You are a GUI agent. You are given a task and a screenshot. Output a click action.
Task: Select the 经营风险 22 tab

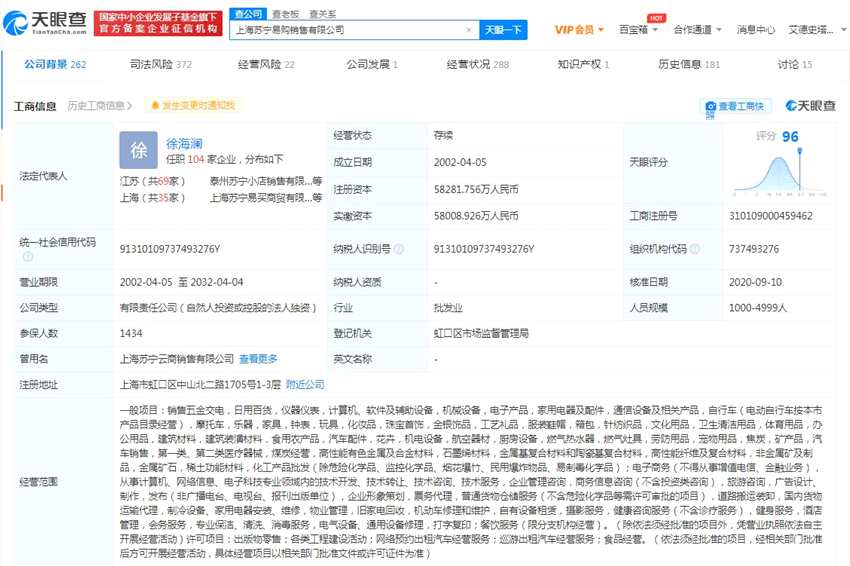pos(266,65)
